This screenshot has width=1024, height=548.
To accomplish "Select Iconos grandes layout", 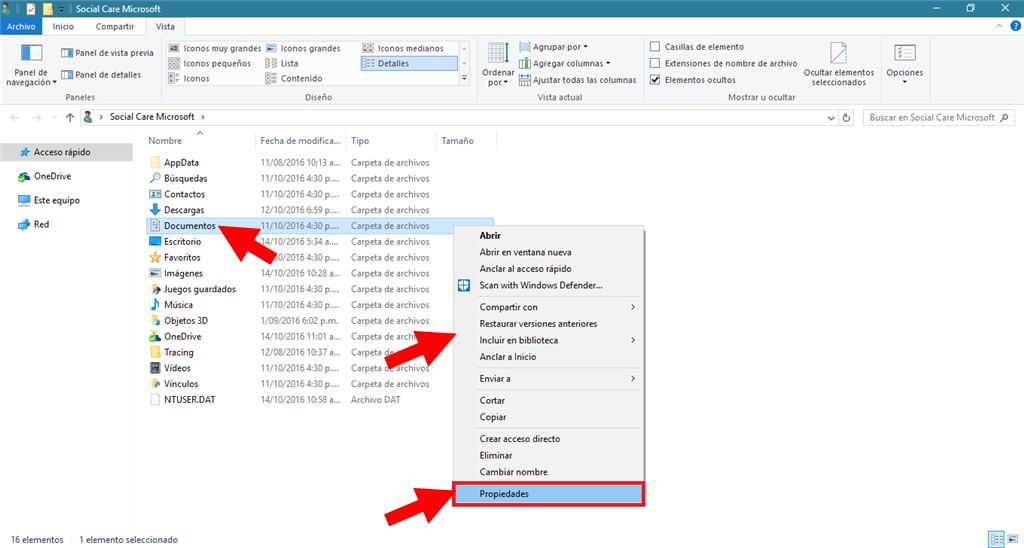I will tap(304, 48).
